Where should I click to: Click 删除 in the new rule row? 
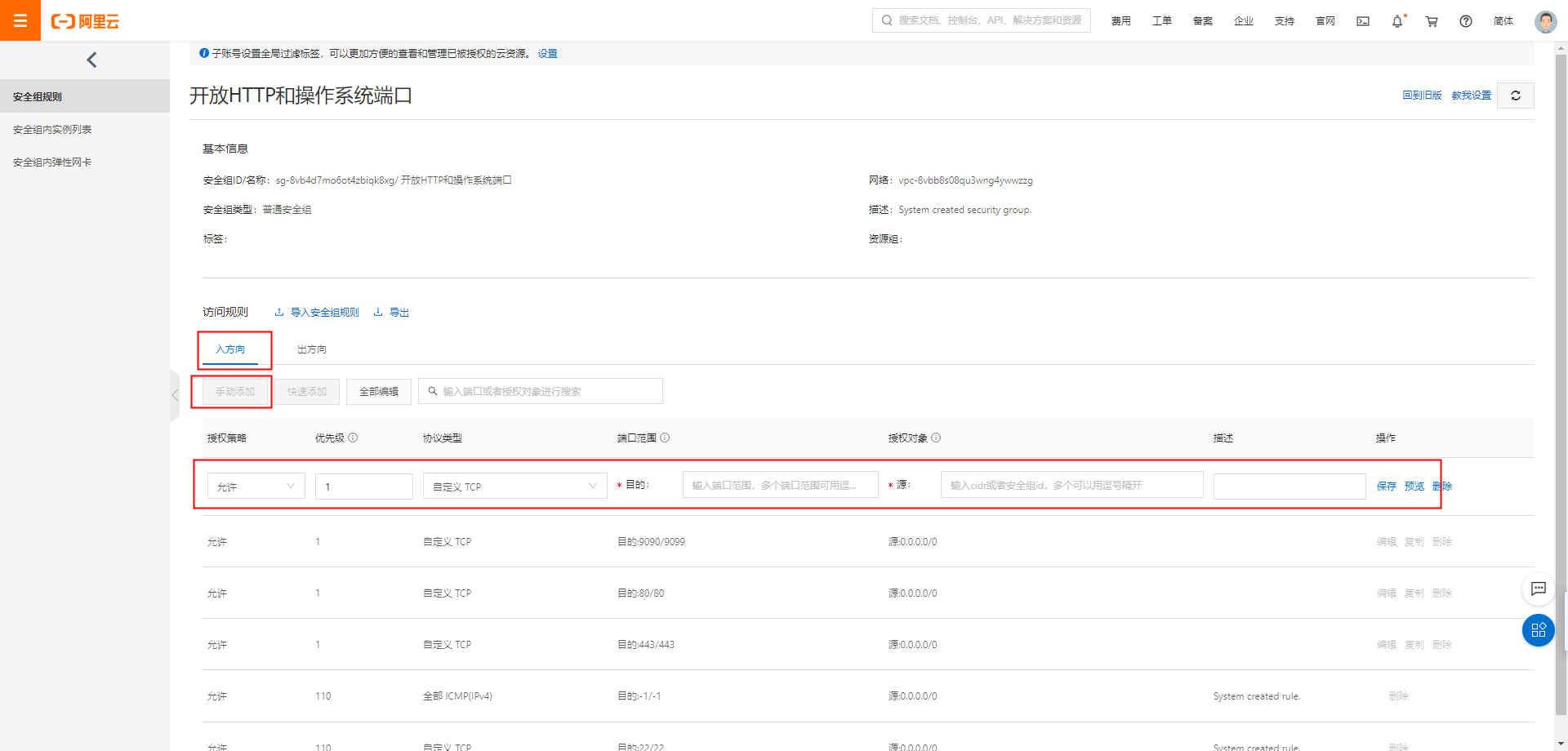tap(1442, 487)
